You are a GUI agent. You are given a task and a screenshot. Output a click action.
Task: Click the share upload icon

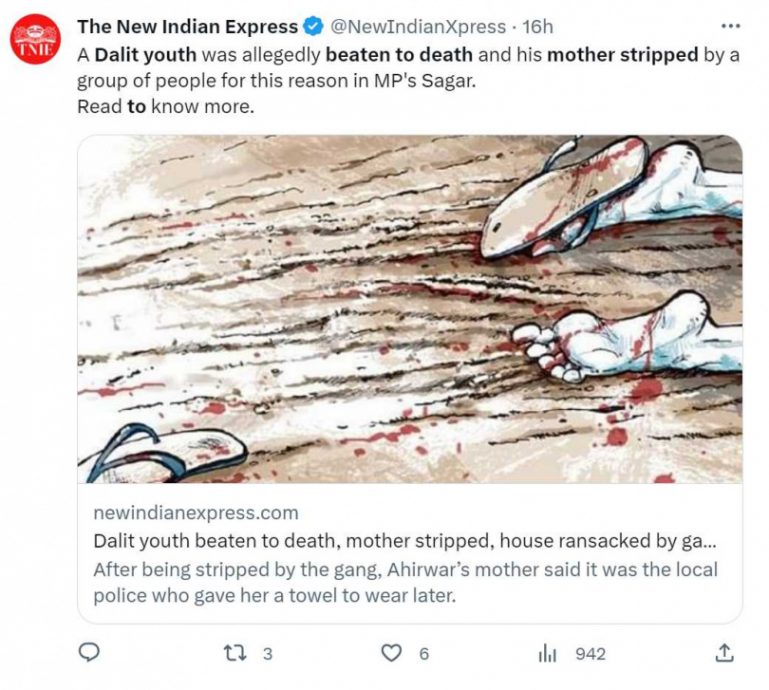click(x=724, y=653)
